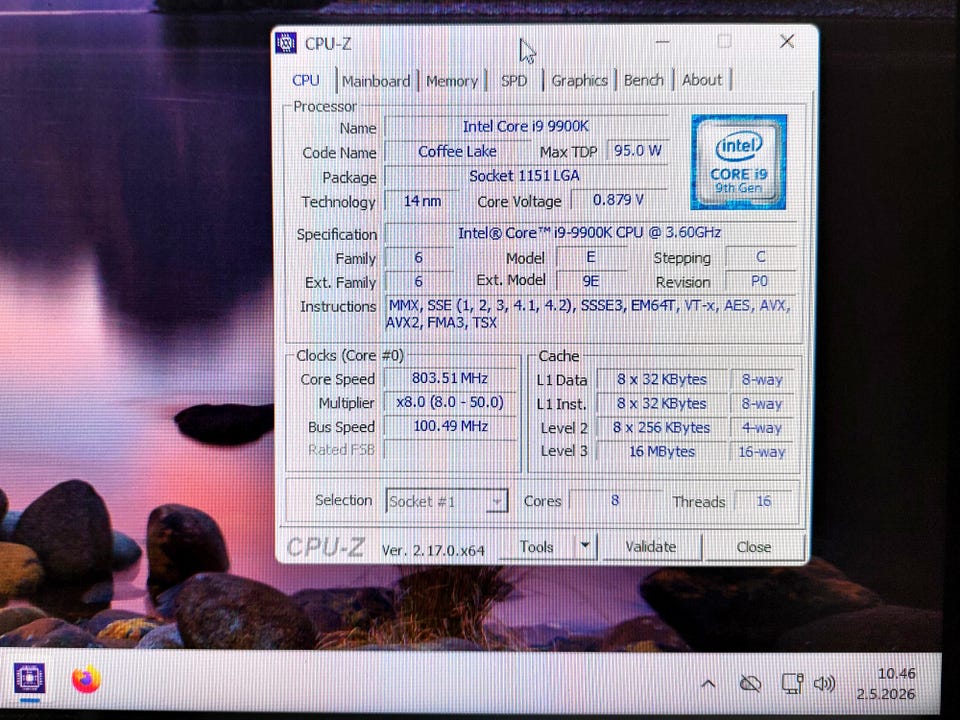960x720 pixels.
Task: Click the instructions list starting with MMX
Action: coord(590,313)
